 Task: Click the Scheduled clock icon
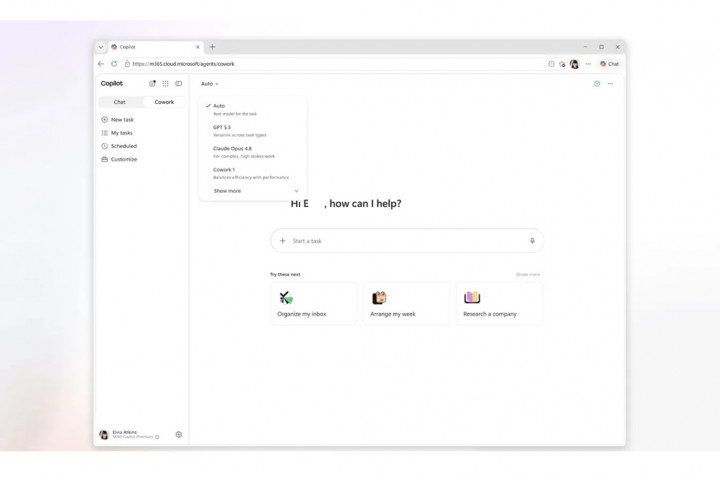click(x=104, y=146)
